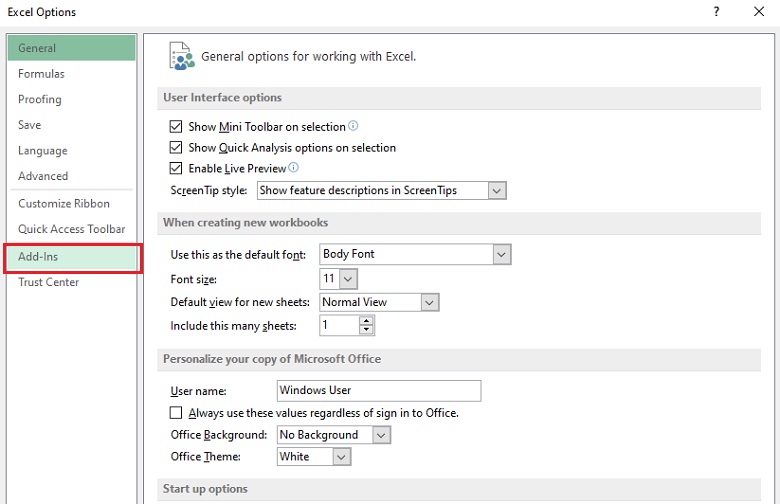Open the ScreenTip style dropdown
This screenshot has height=504, width=780.
point(496,190)
